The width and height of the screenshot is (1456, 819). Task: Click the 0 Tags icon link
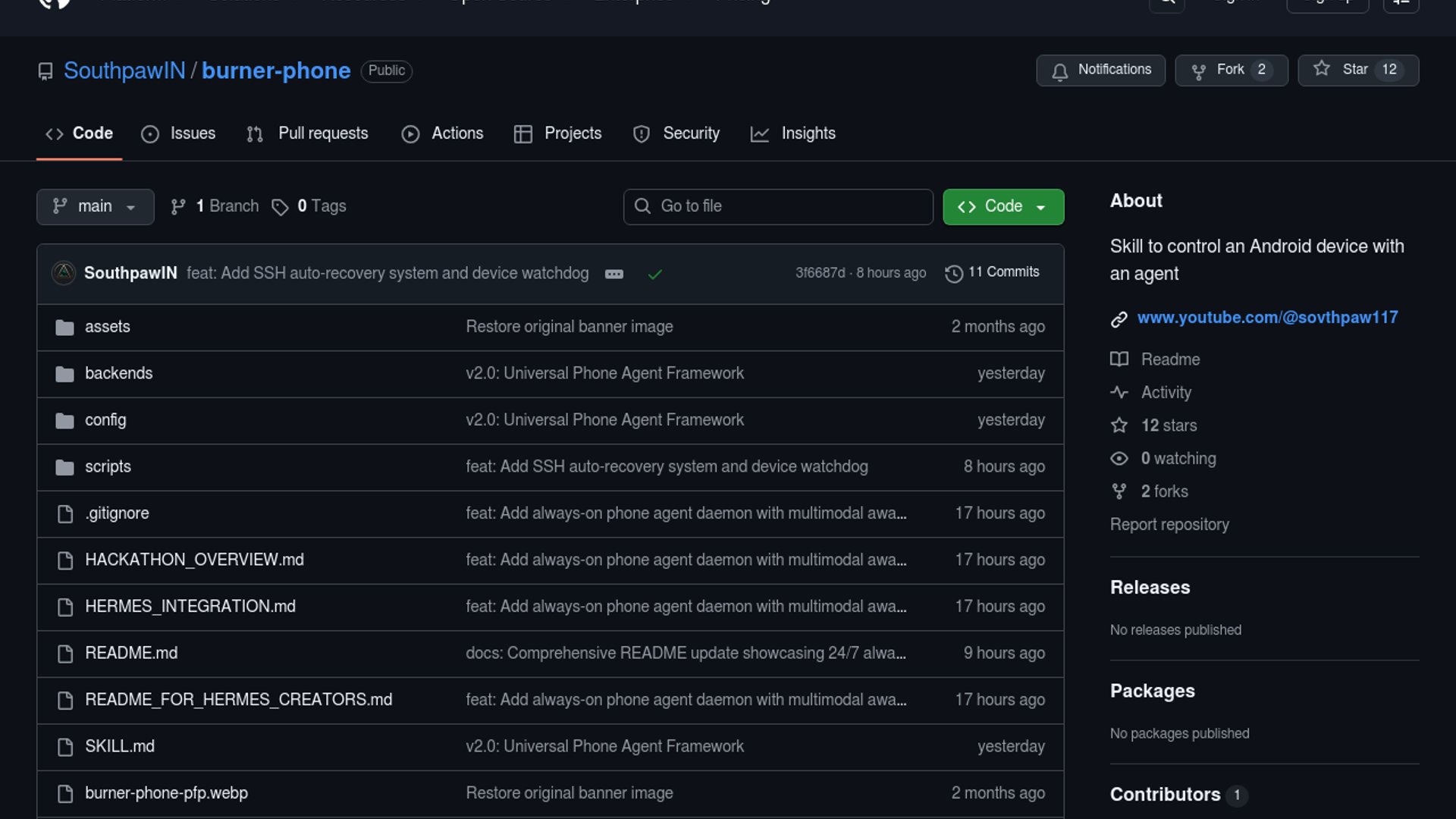(280, 207)
